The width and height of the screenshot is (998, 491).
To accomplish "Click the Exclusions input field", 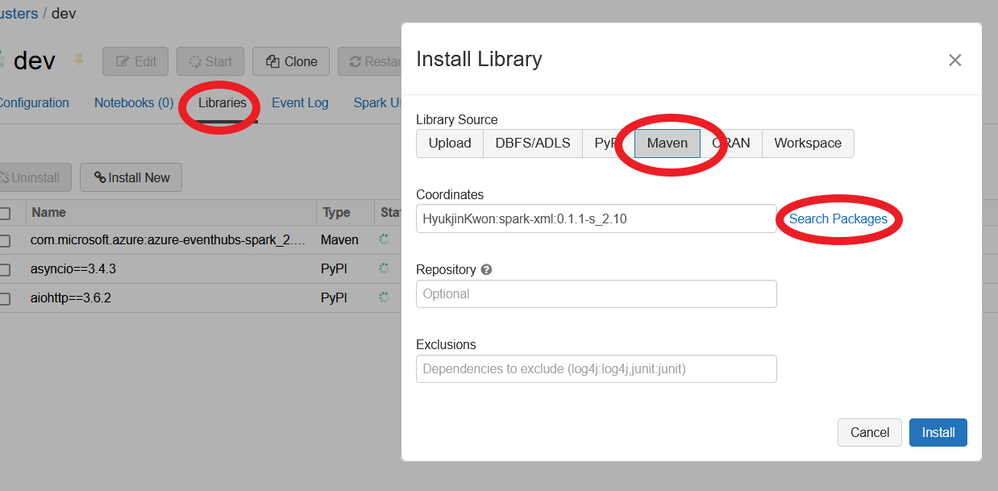I will coord(596,369).
